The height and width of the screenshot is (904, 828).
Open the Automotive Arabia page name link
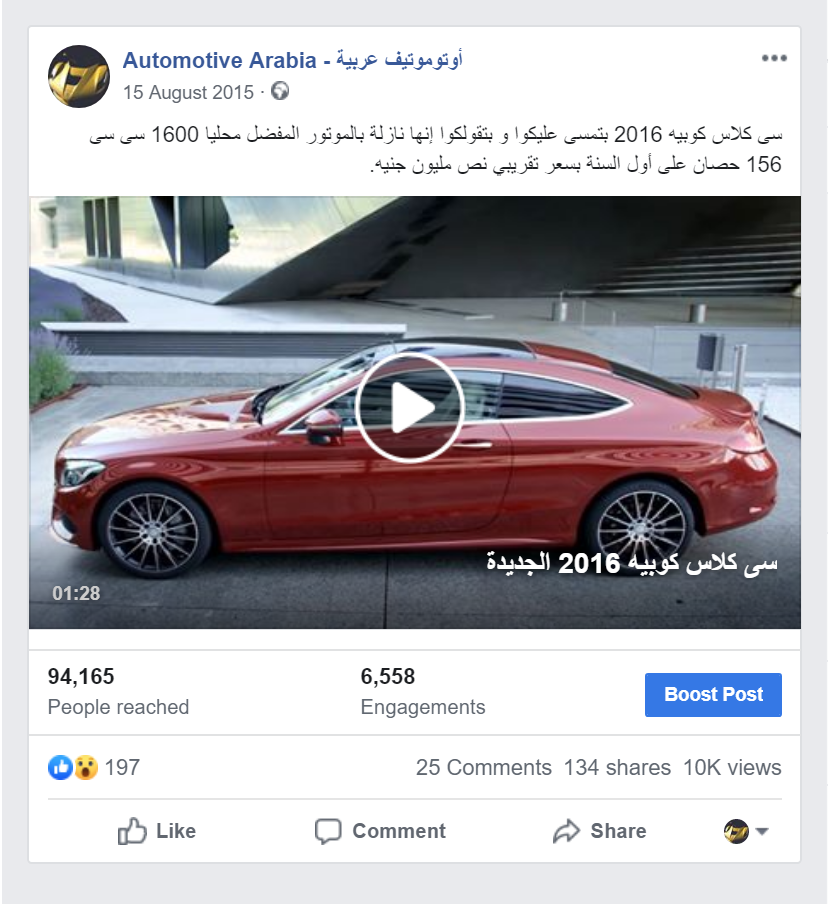[x=292, y=60]
